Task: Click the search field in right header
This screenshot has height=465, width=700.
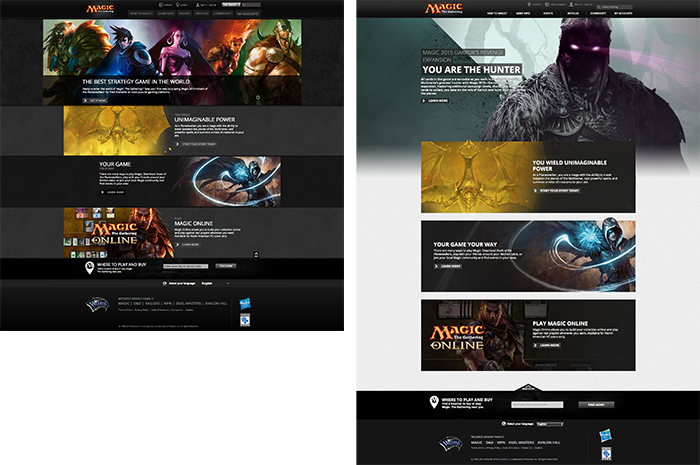Action: point(617,7)
